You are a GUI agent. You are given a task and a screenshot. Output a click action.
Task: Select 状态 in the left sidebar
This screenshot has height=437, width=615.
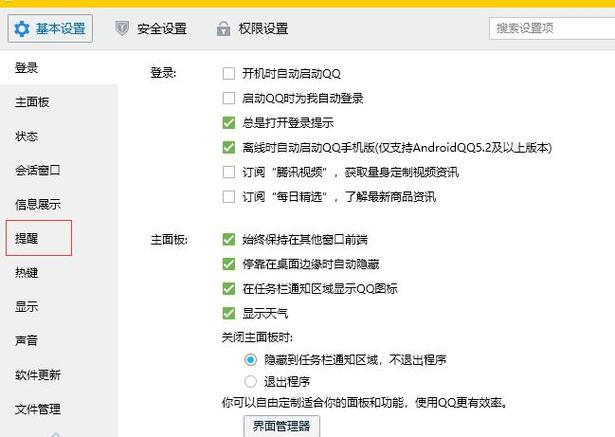tap(59, 136)
